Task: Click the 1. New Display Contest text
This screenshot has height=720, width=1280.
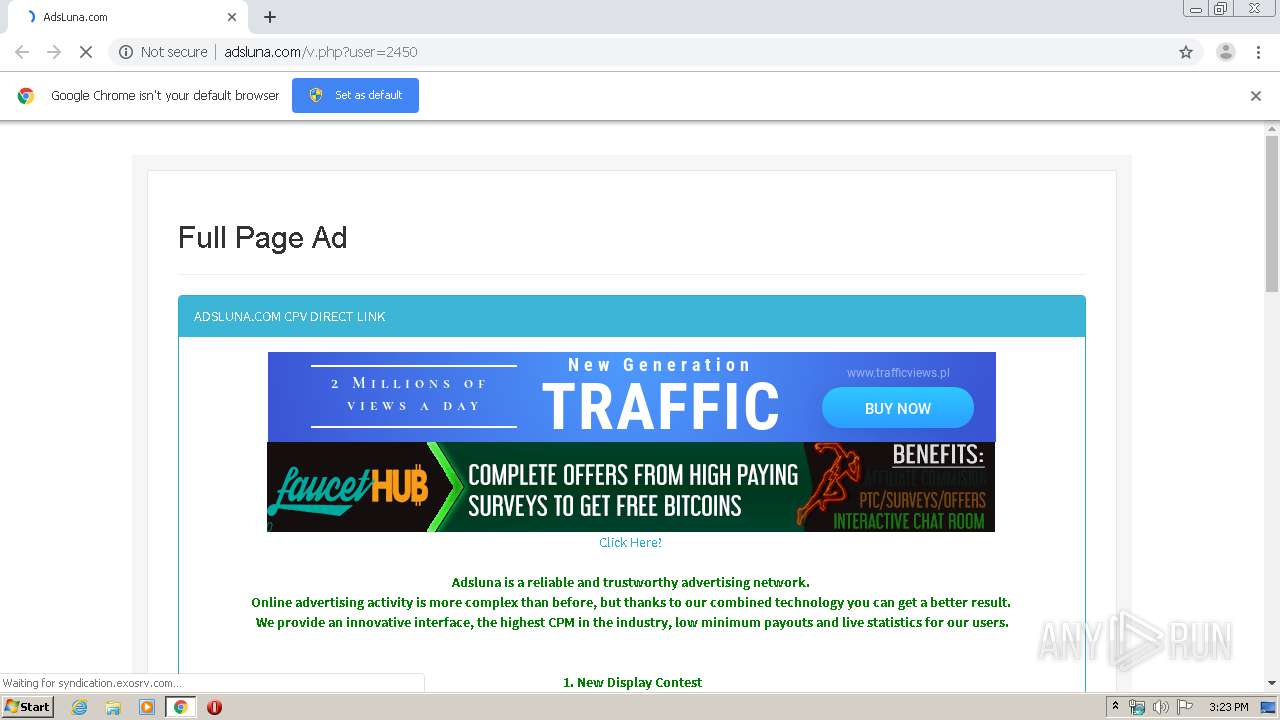Action: click(632, 682)
